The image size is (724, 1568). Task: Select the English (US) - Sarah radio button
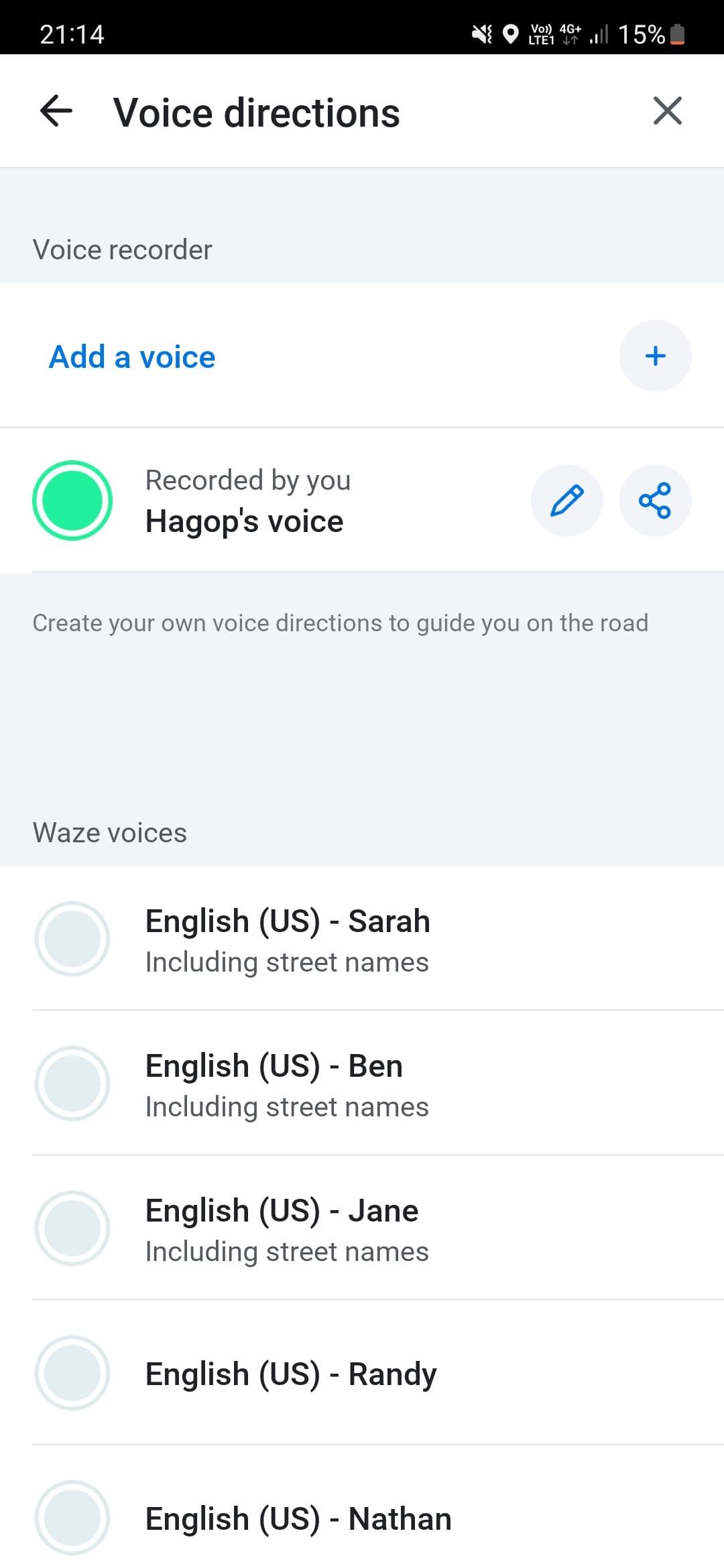[72, 939]
